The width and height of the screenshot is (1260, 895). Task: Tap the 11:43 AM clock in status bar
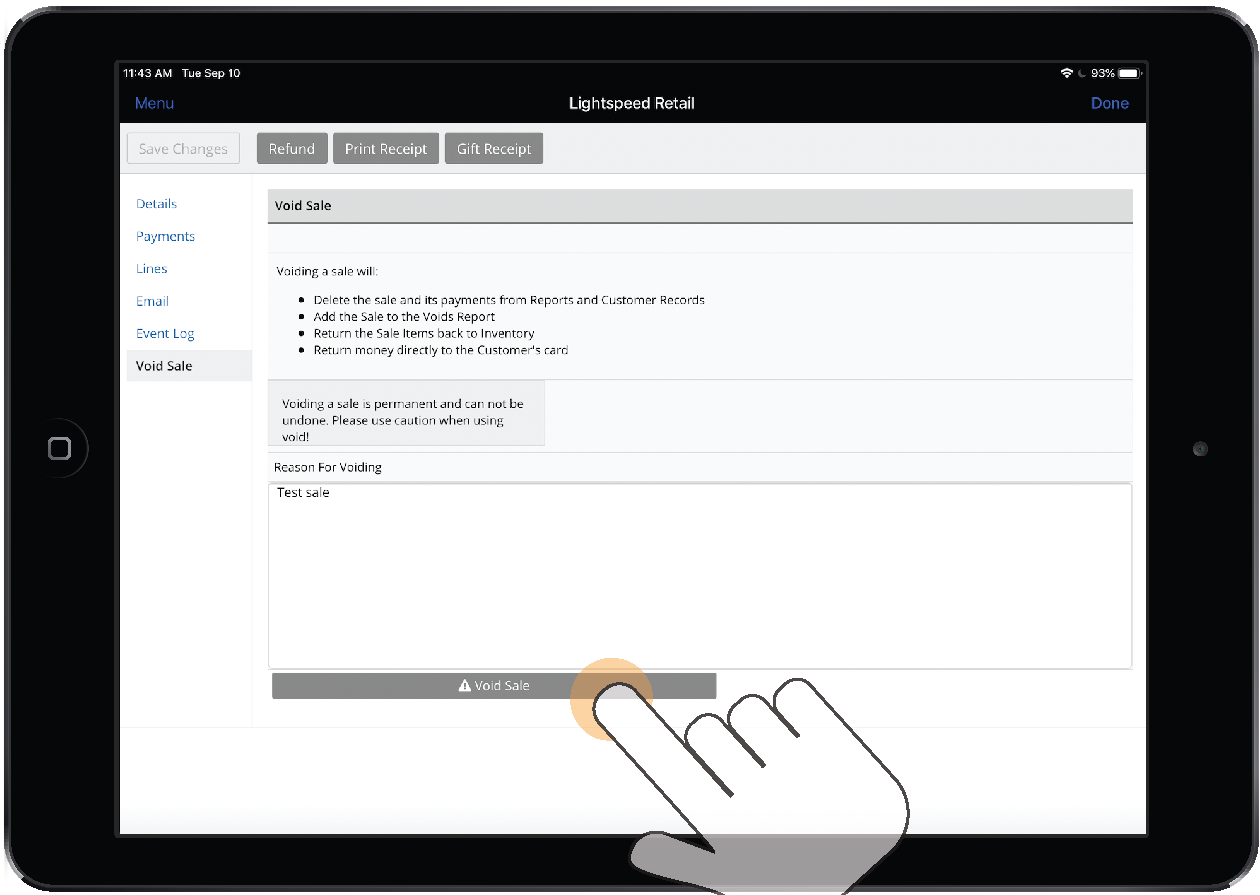(148, 73)
